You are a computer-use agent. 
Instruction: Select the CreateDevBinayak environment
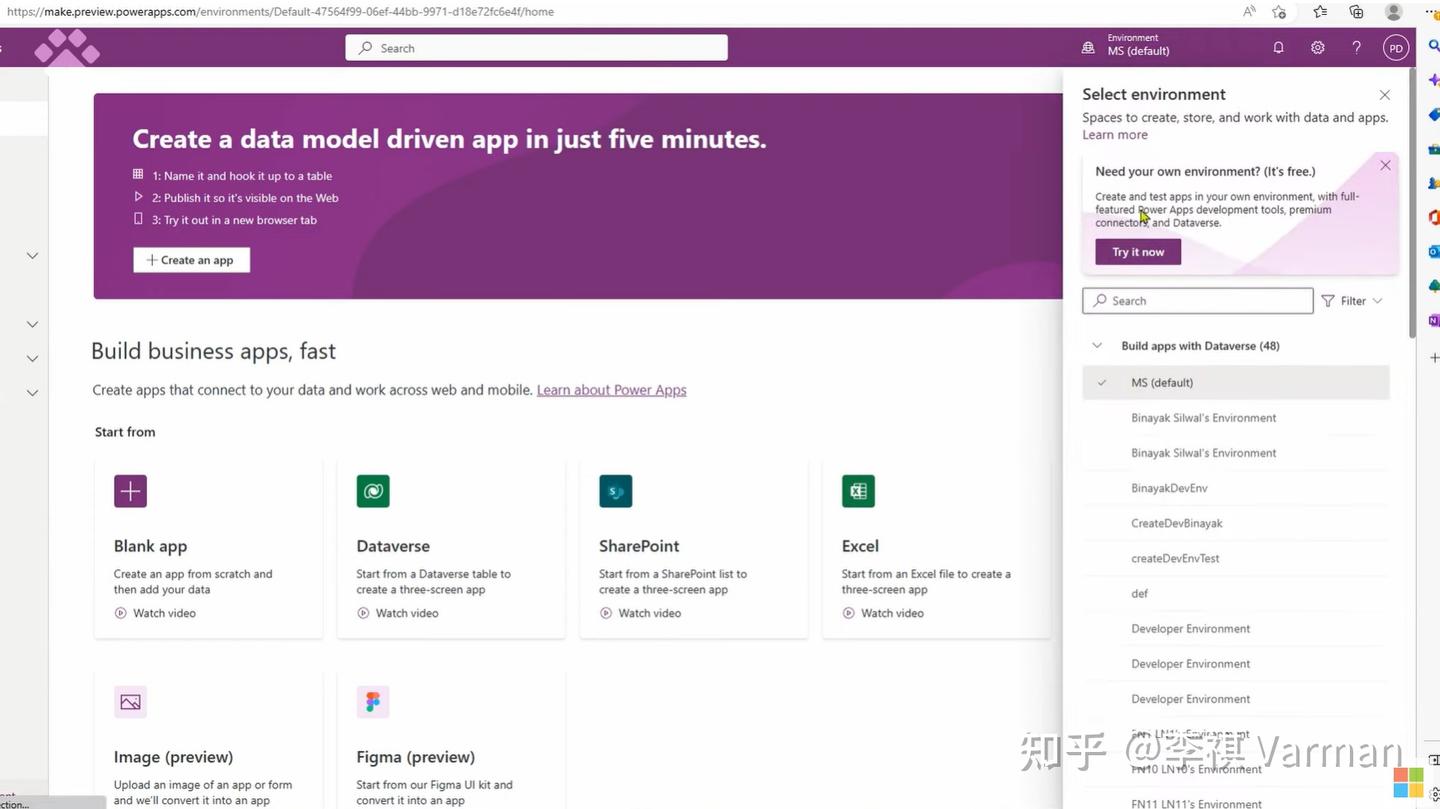click(1236, 523)
